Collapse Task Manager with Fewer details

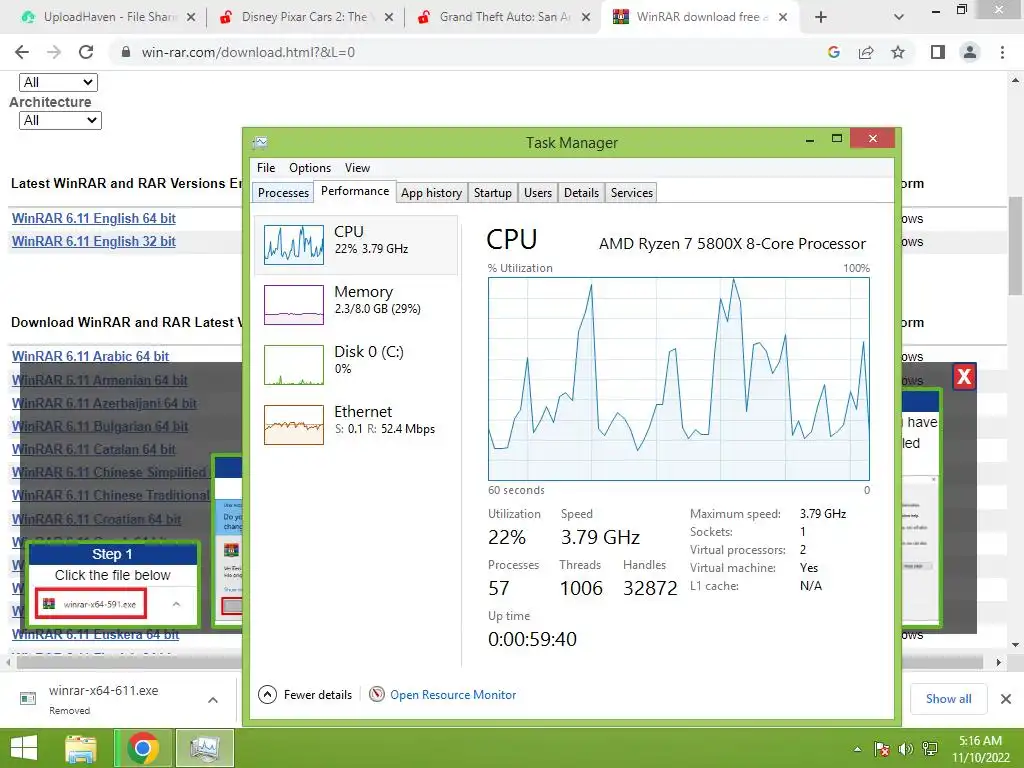pyautogui.click(x=305, y=695)
